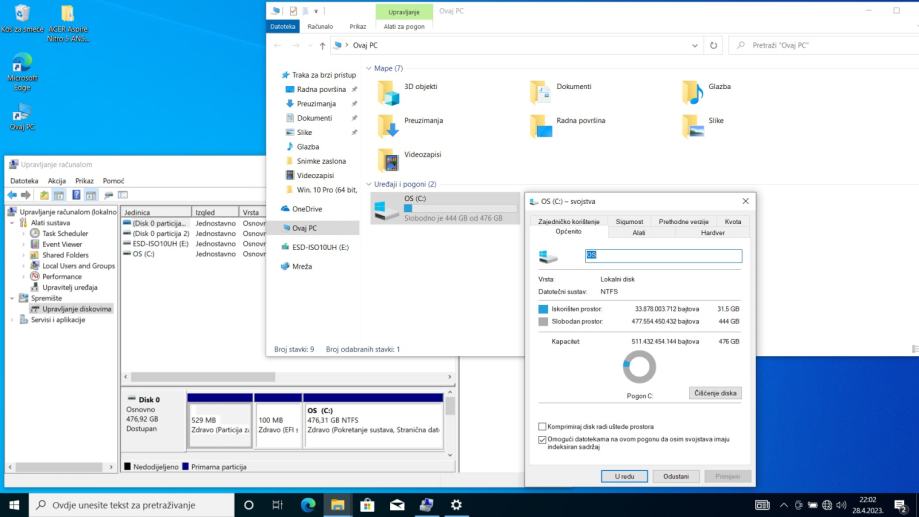Collapse the Mape (7) group
Image resolution: width=919 pixels, height=517 pixels.
[369, 69]
